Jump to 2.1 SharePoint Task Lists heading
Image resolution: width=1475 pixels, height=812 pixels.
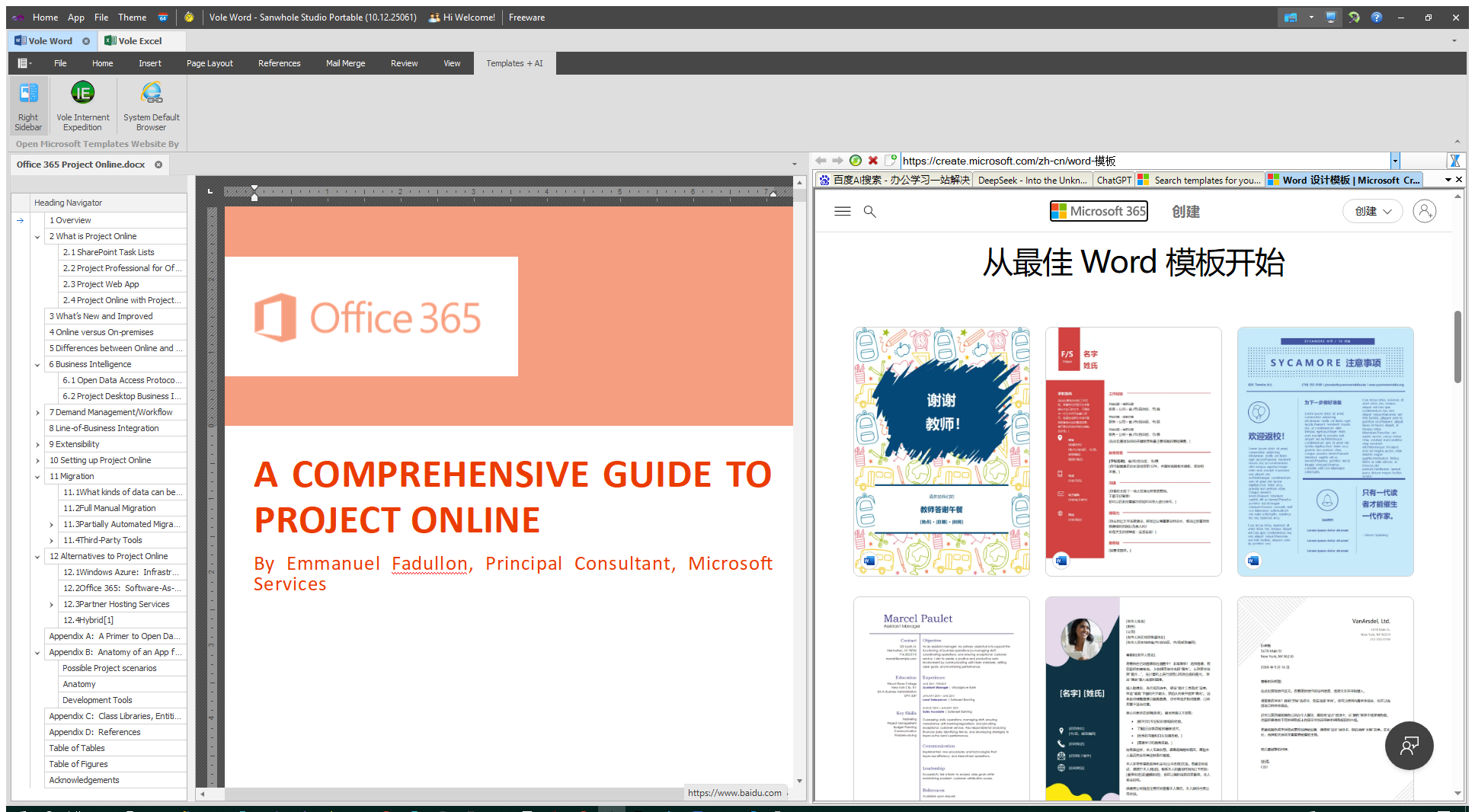coord(122,252)
